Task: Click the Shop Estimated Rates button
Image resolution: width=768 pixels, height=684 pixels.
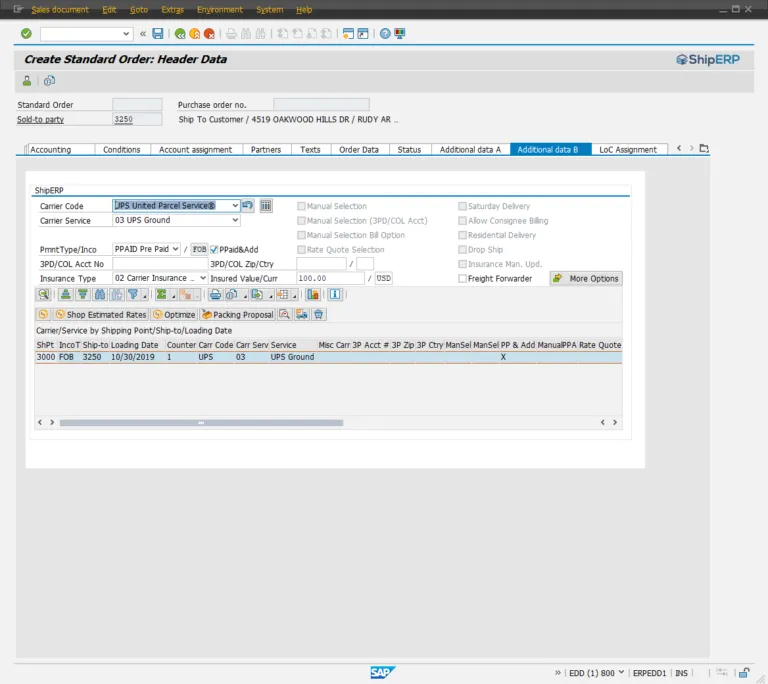Action: (101, 315)
